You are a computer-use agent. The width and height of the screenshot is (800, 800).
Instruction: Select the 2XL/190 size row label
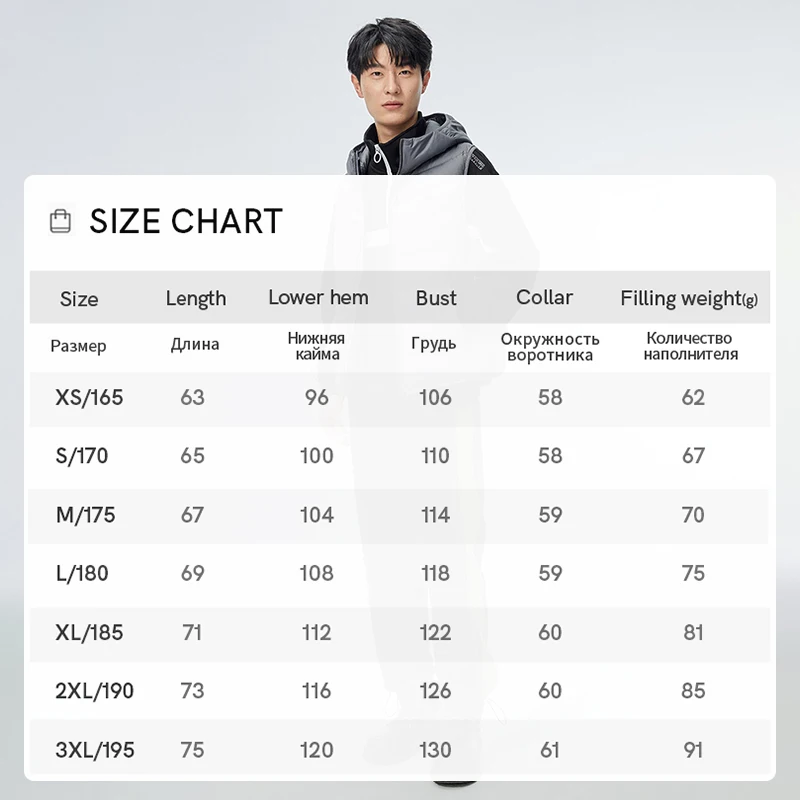pyautogui.click(x=94, y=691)
